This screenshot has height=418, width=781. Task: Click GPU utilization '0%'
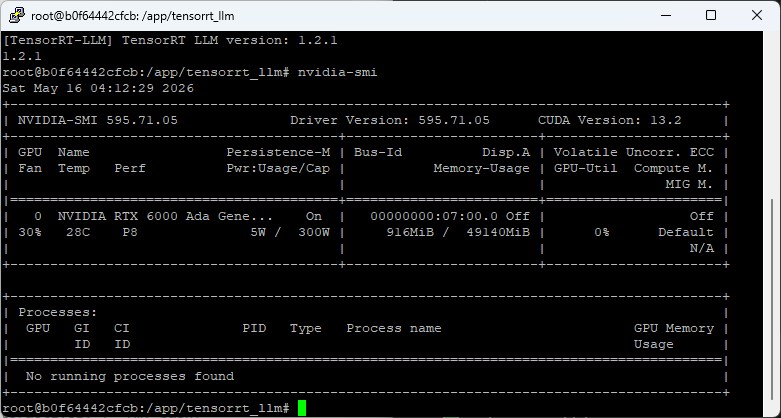pyautogui.click(x=602, y=232)
